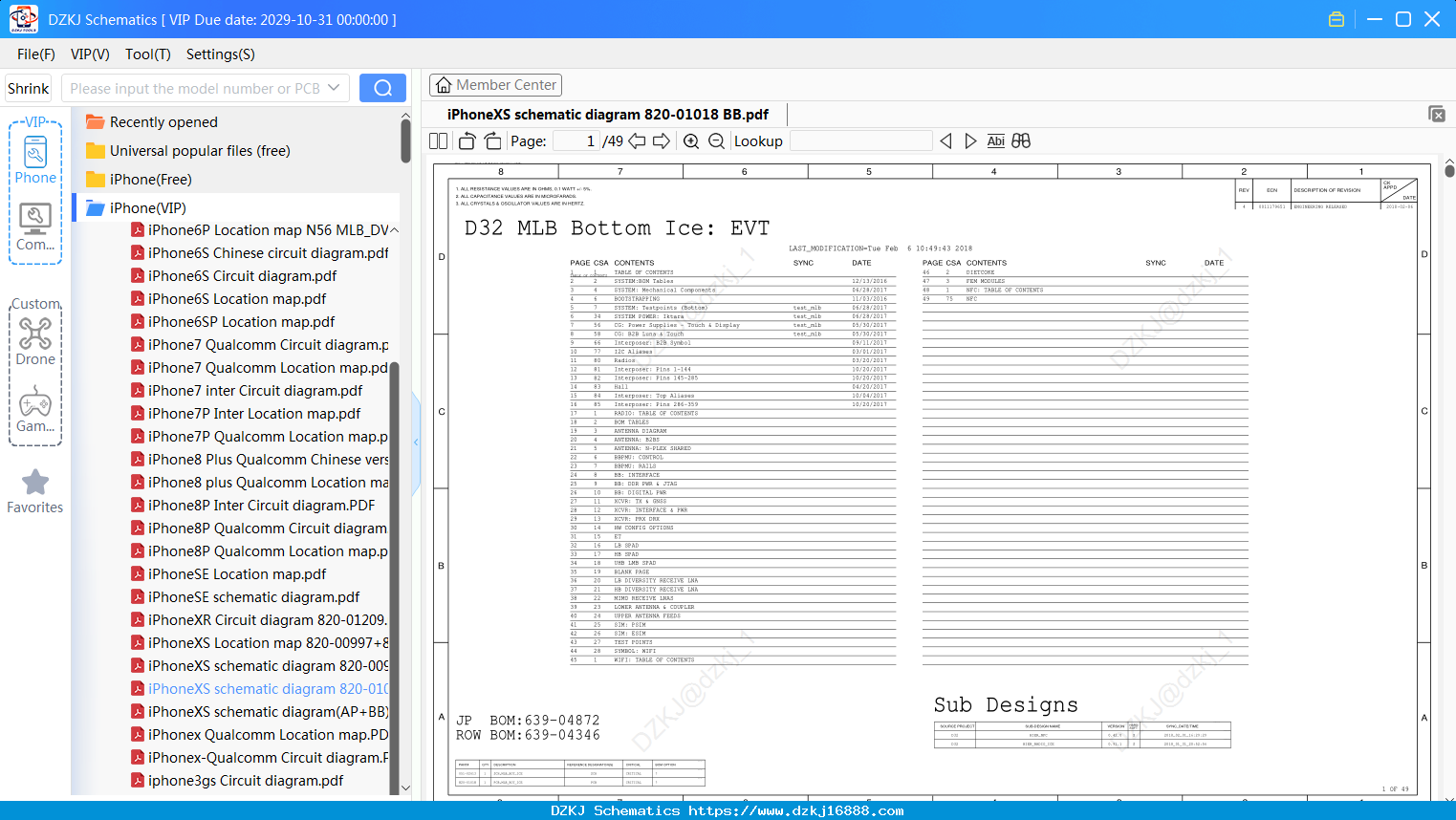Toggle the Abi text match option

[995, 141]
